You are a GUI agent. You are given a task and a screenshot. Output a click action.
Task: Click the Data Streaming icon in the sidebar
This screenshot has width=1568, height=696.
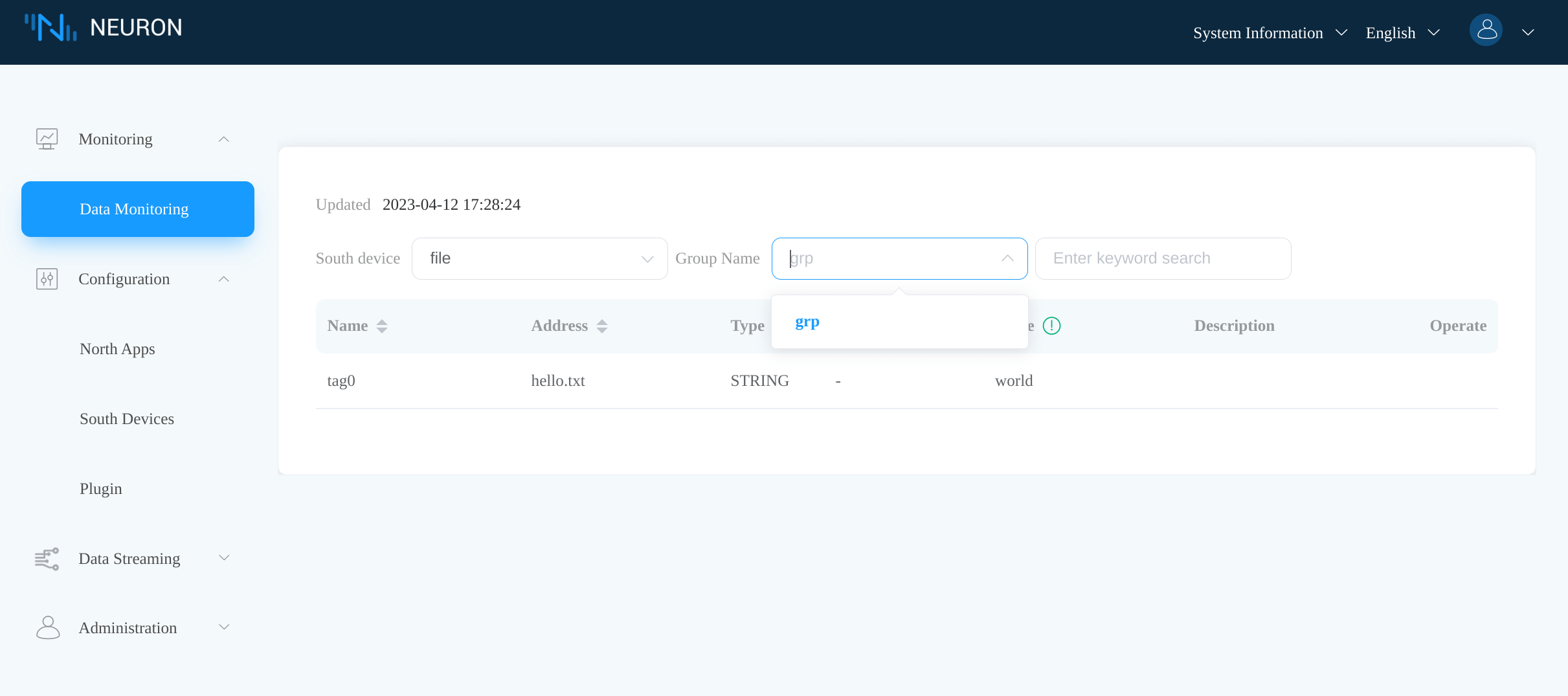[x=47, y=559]
